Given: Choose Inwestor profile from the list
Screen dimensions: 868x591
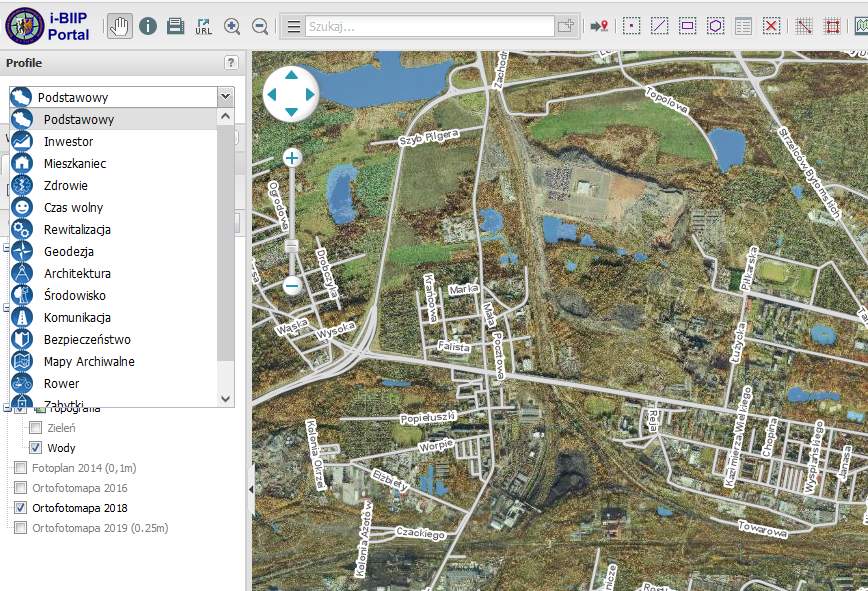Looking at the screenshot, I should click(x=68, y=142).
